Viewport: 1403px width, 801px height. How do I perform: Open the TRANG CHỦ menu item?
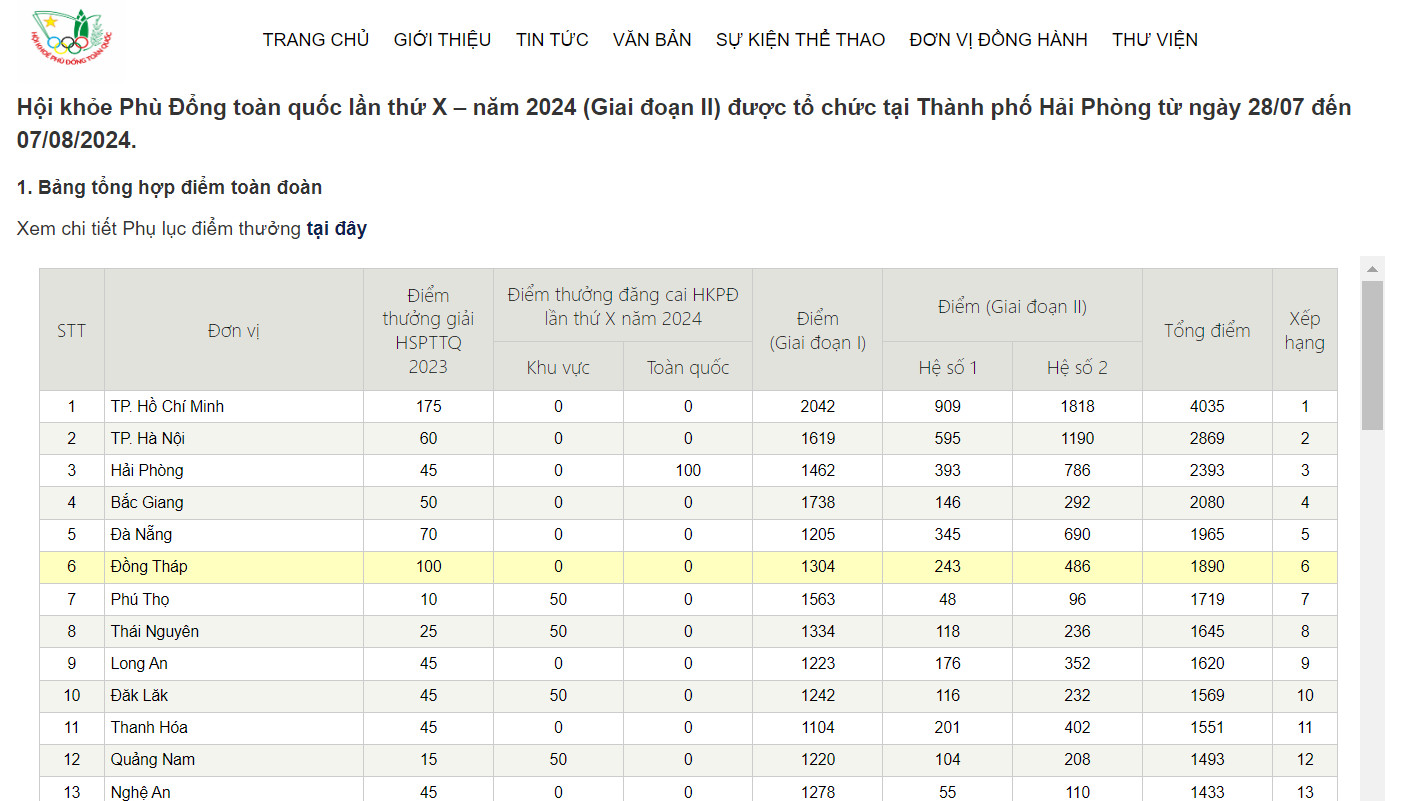[316, 40]
